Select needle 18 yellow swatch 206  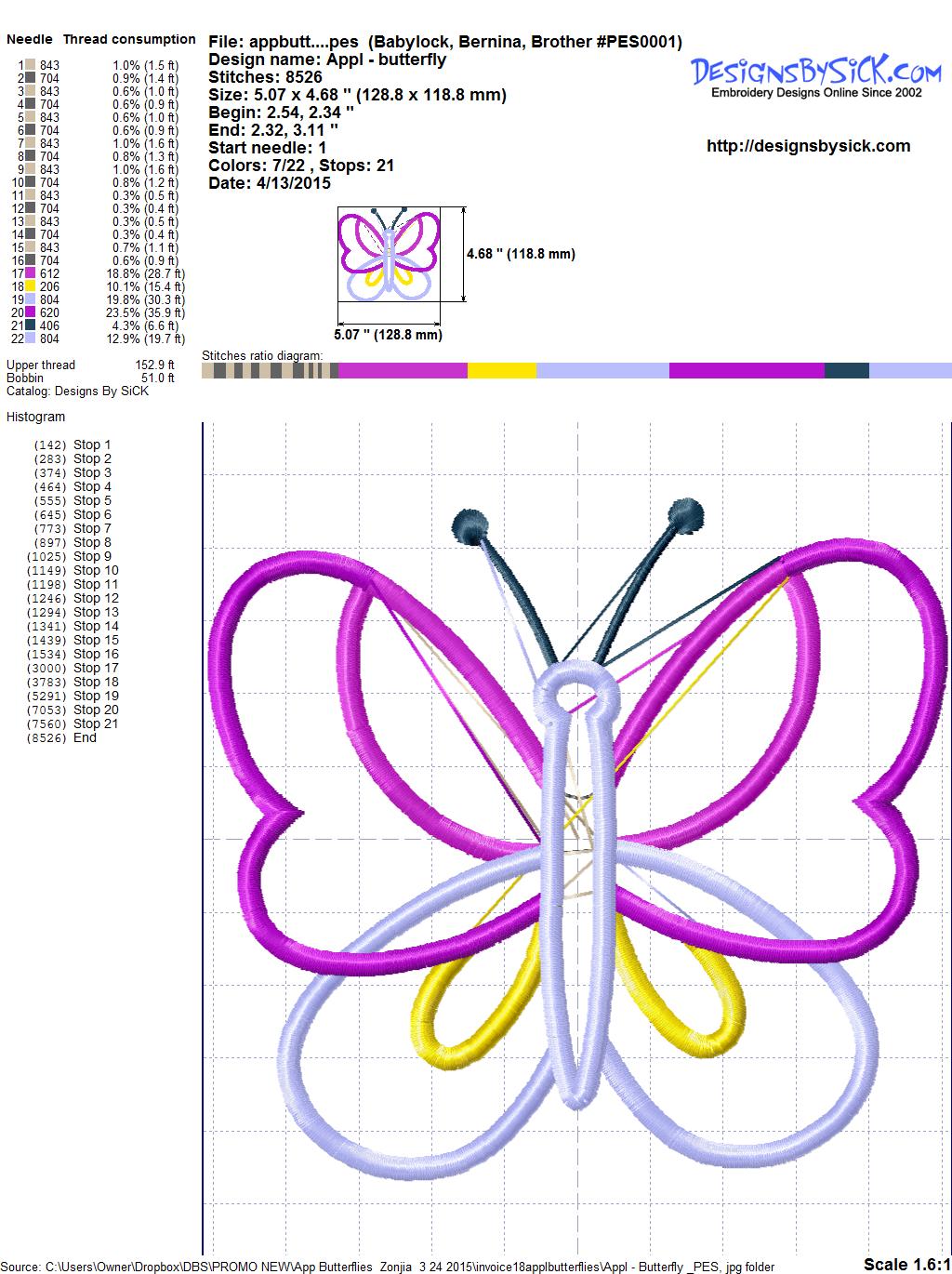(x=31, y=286)
